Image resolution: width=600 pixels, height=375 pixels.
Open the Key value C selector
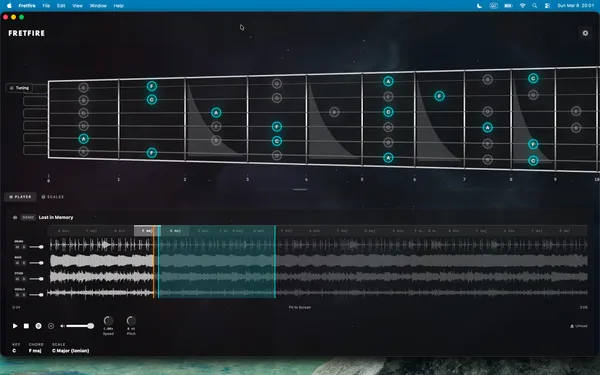click(x=14, y=351)
